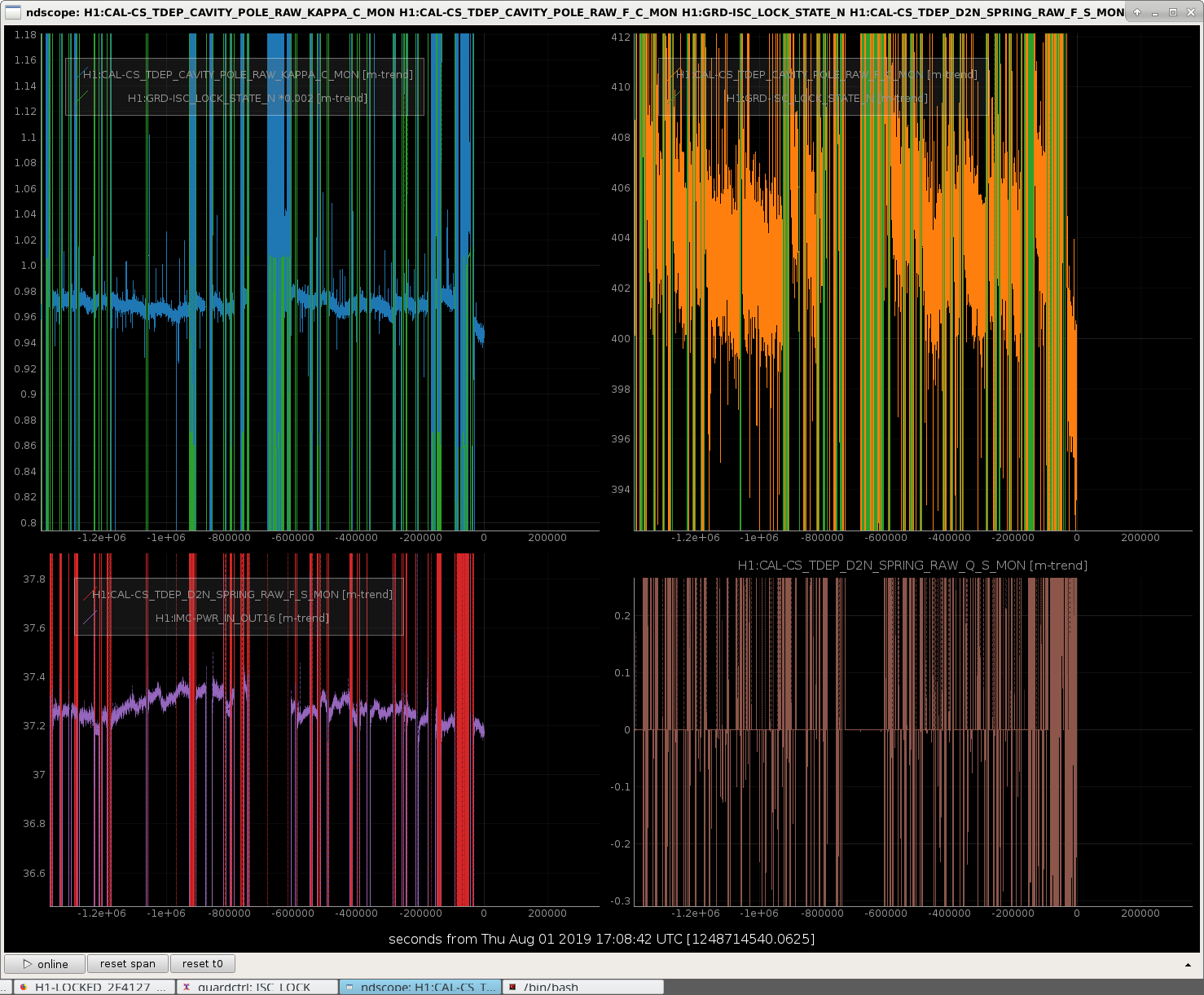
Task: Switch to the guardctrl: ISC_LOCK taskbar window
Action: (x=257, y=987)
